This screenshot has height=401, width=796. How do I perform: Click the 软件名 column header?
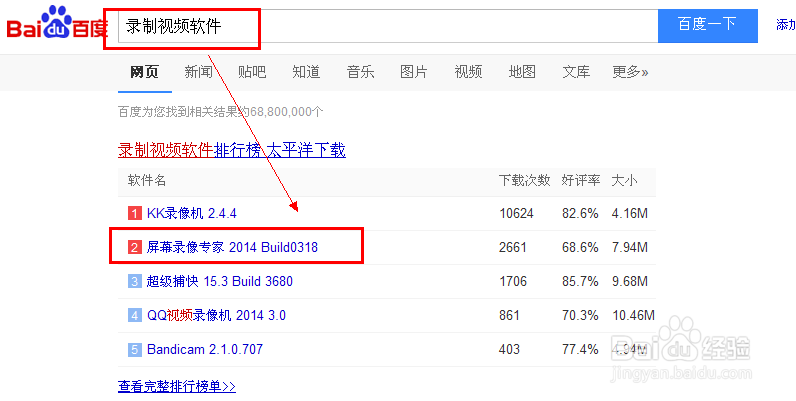pyautogui.click(x=147, y=180)
